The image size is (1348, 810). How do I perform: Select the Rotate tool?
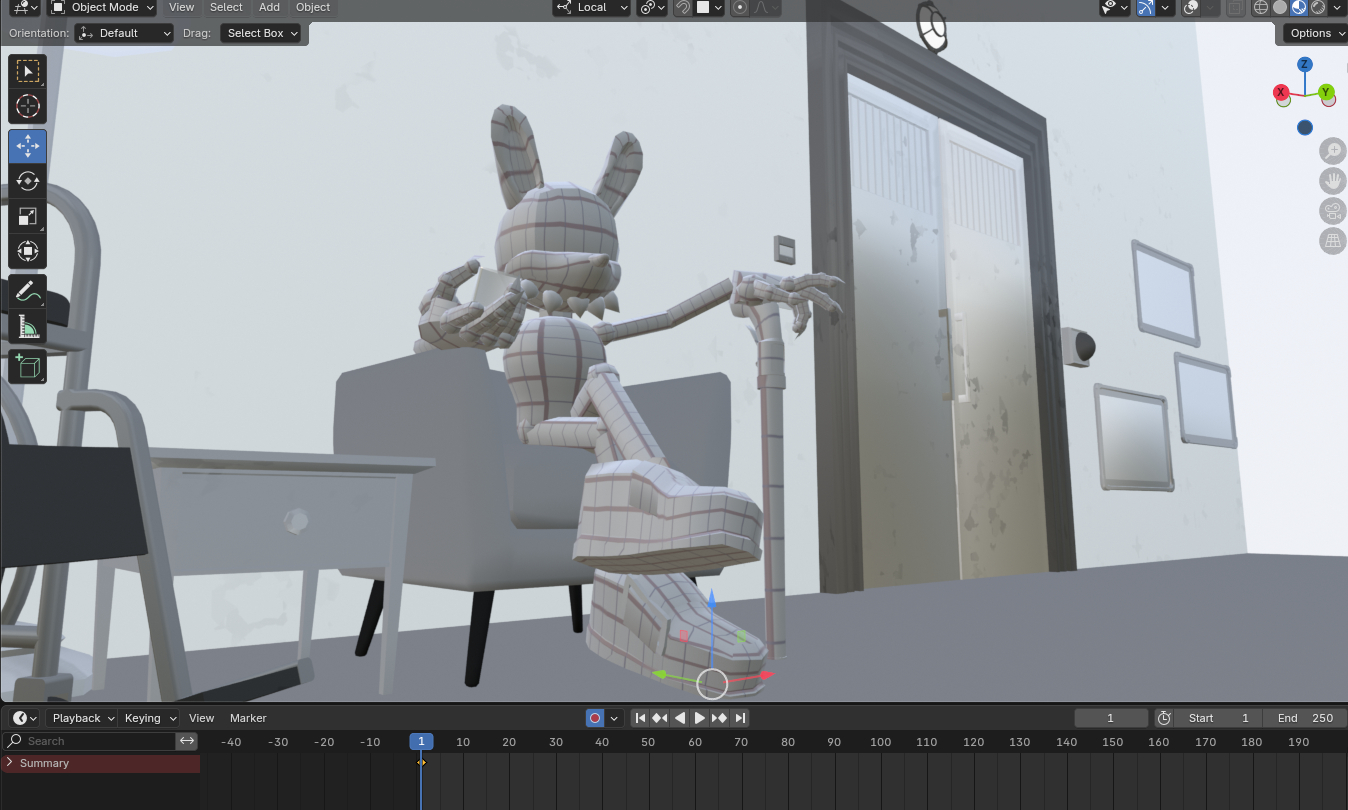pyautogui.click(x=27, y=181)
